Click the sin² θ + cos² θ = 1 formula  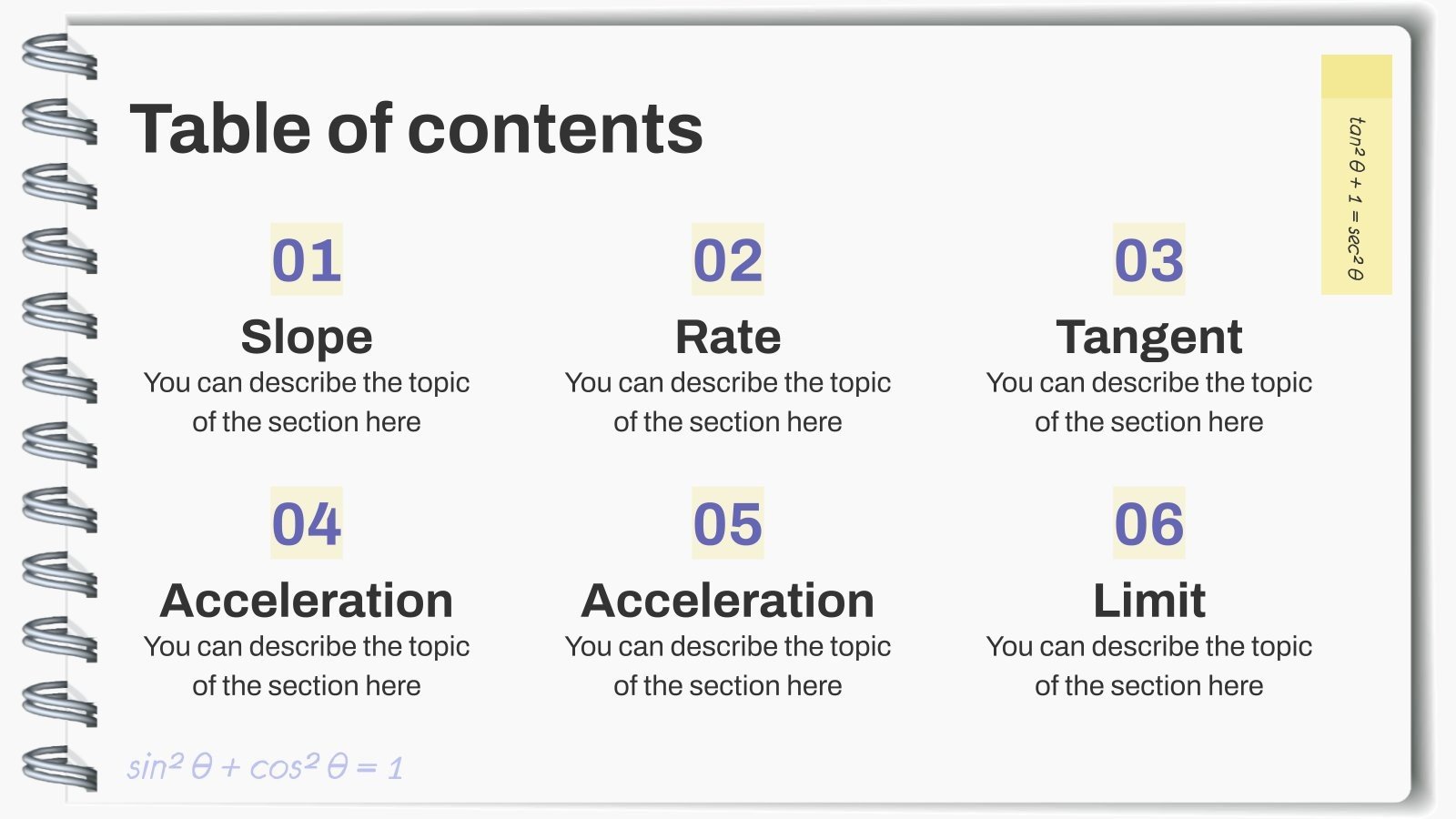[265, 767]
